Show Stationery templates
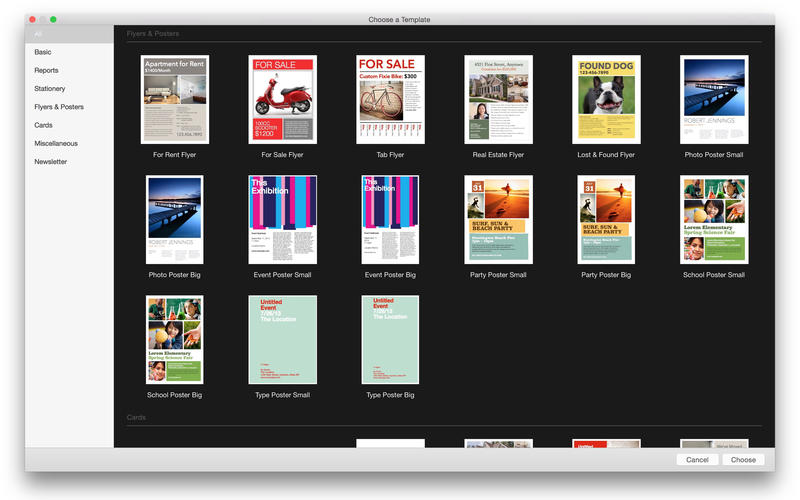The image size is (800, 500). 49,88
